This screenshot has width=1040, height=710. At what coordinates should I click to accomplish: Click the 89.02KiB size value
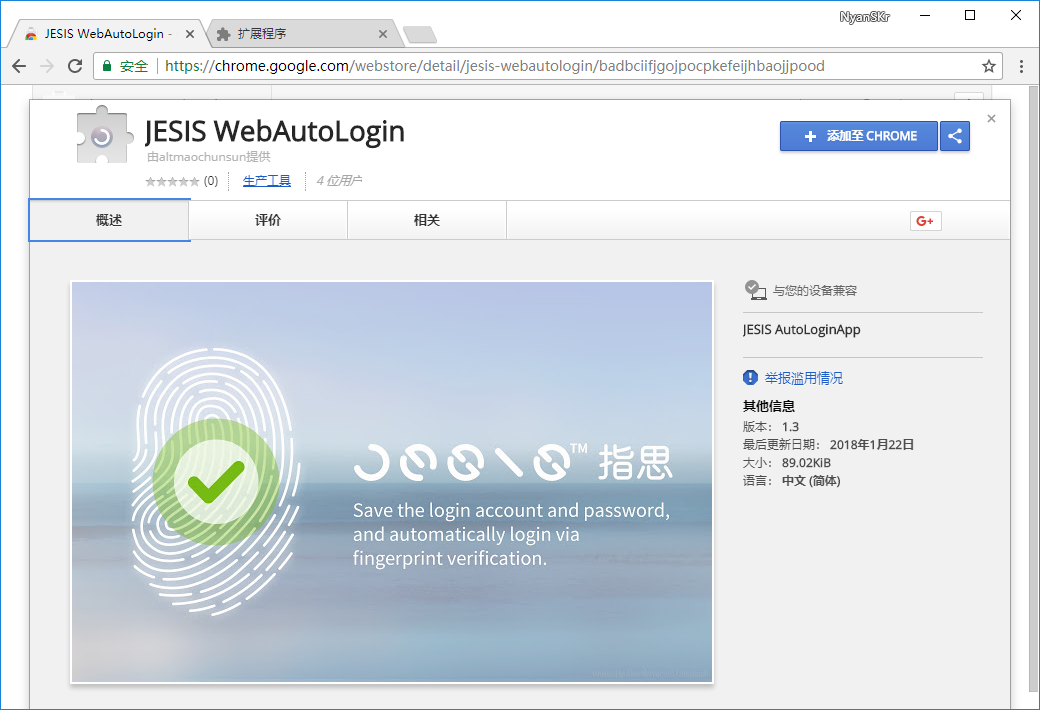[806, 462]
